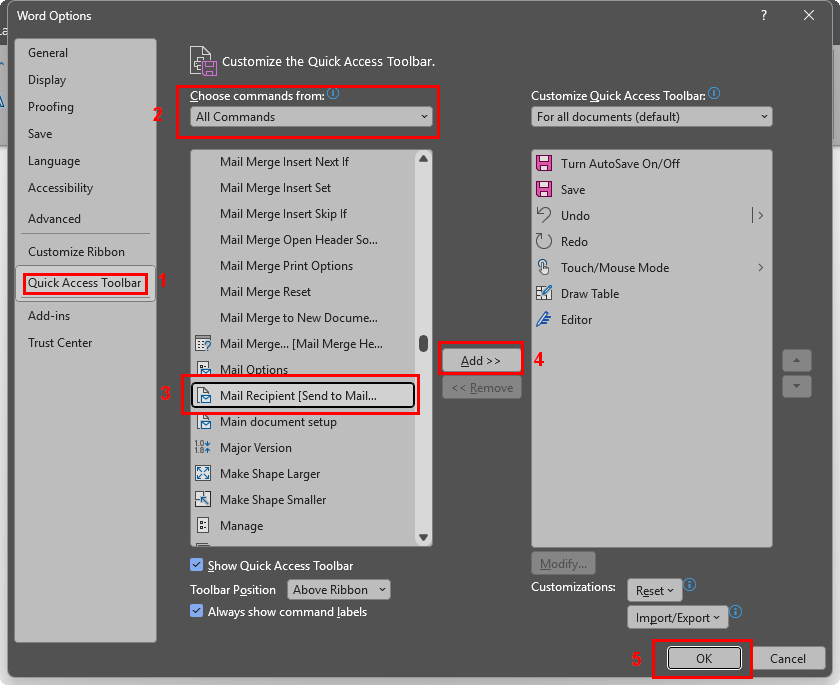Click the help question mark in title bar
This screenshot has height=685, width=840.
[x=764, y=15]
